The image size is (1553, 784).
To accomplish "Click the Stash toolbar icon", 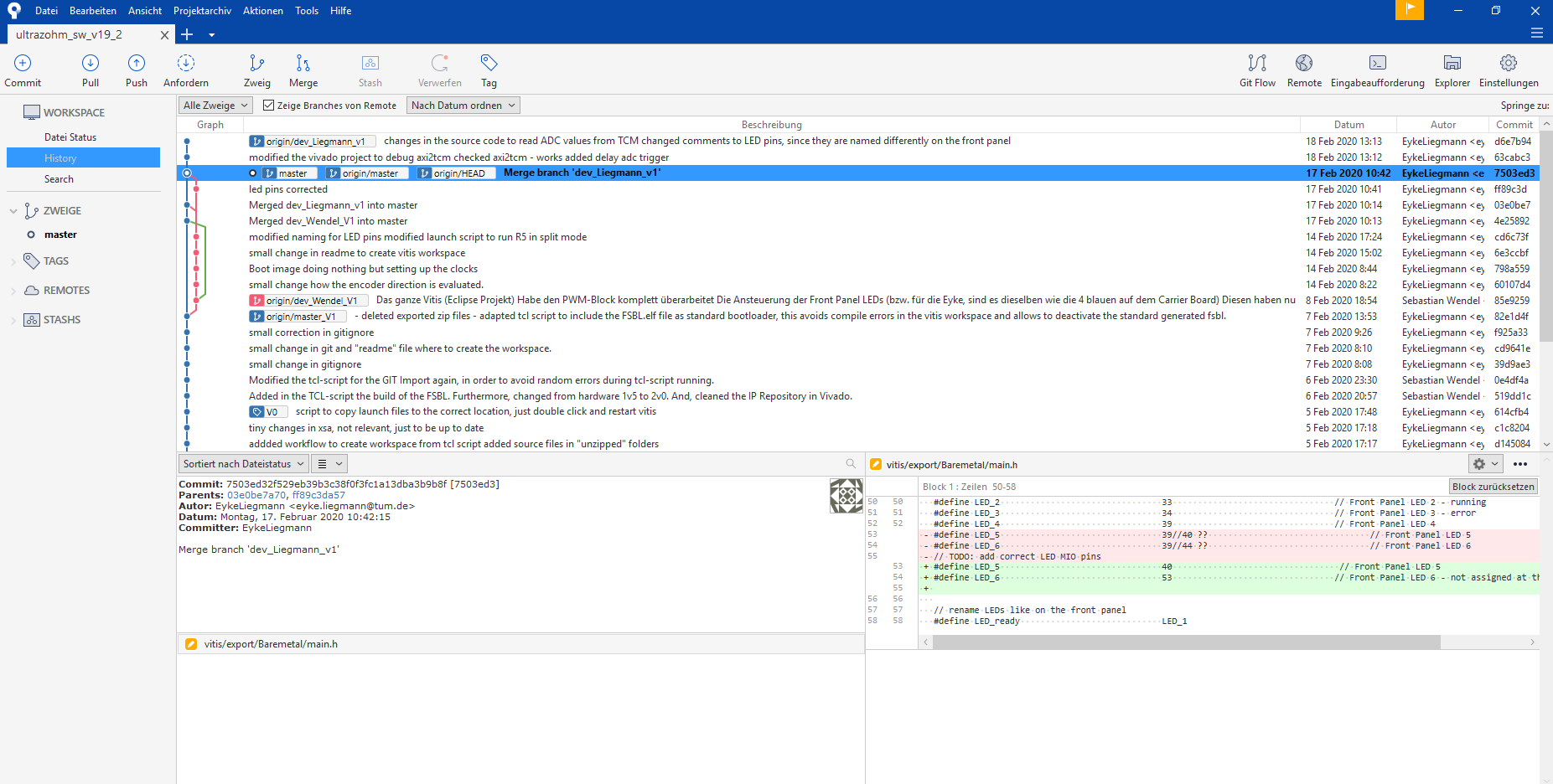I will click(370, 70).
